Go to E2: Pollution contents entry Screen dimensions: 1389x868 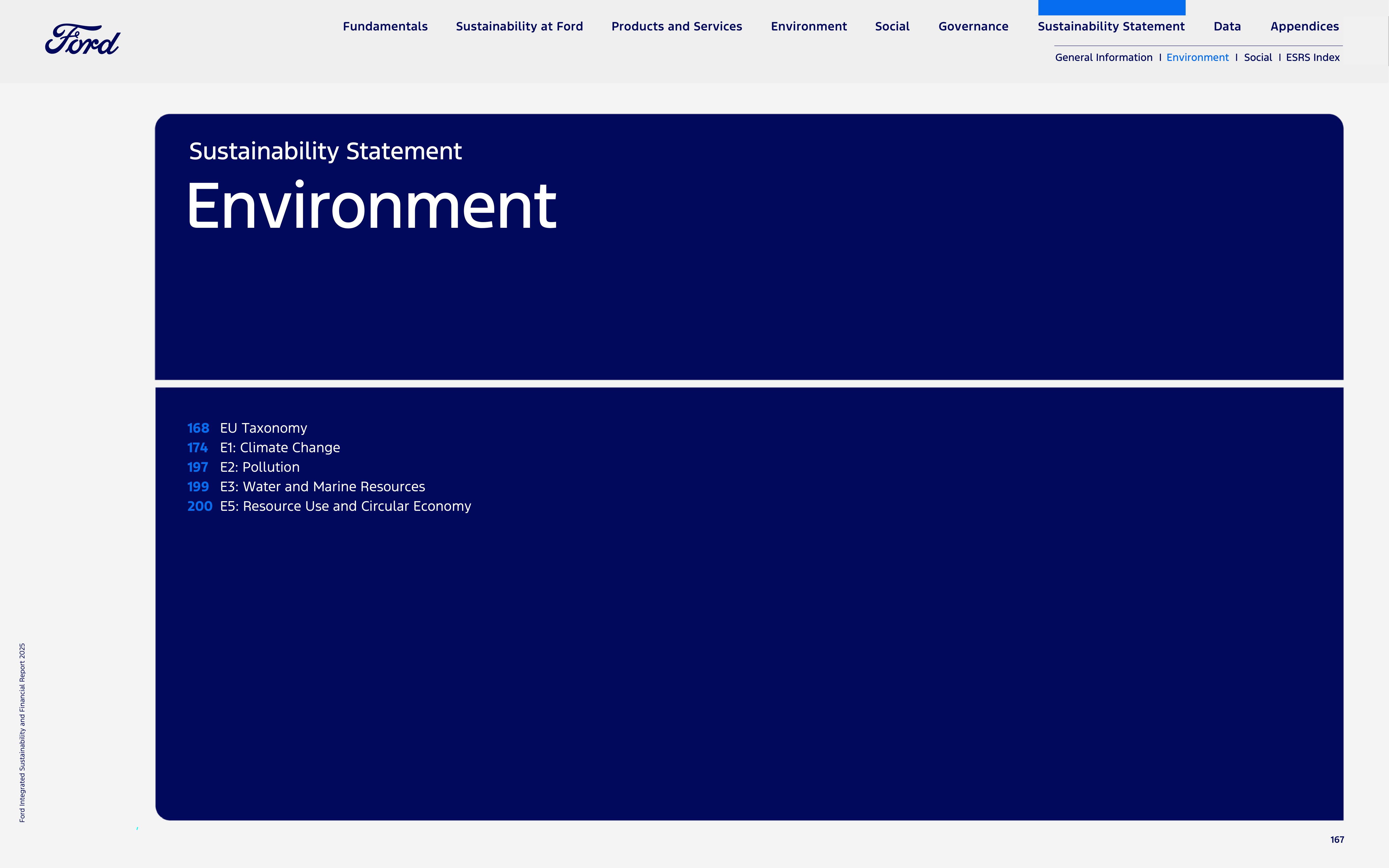point(260,467)
